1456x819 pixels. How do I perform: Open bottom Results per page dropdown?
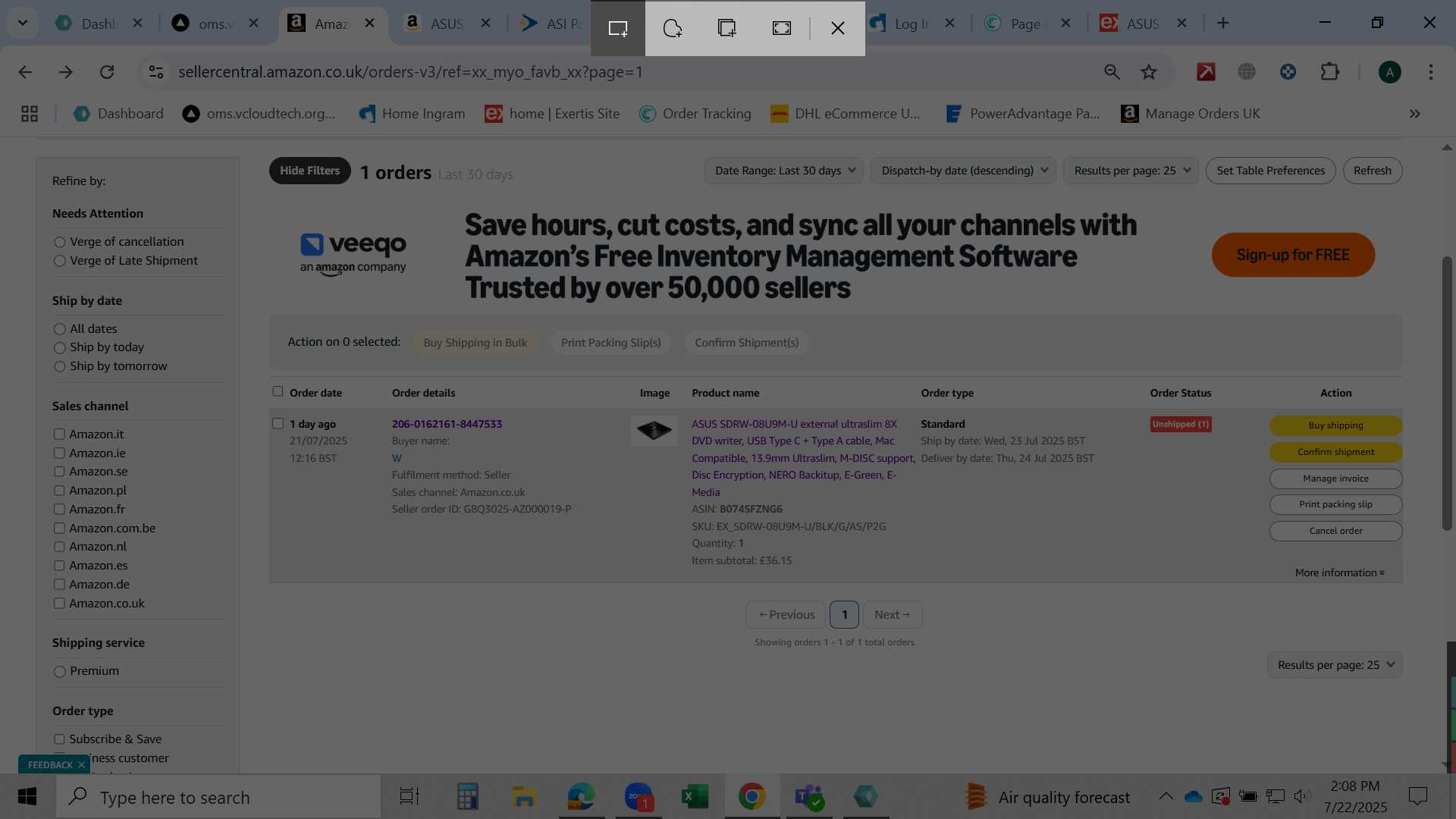click(1335, 665)
